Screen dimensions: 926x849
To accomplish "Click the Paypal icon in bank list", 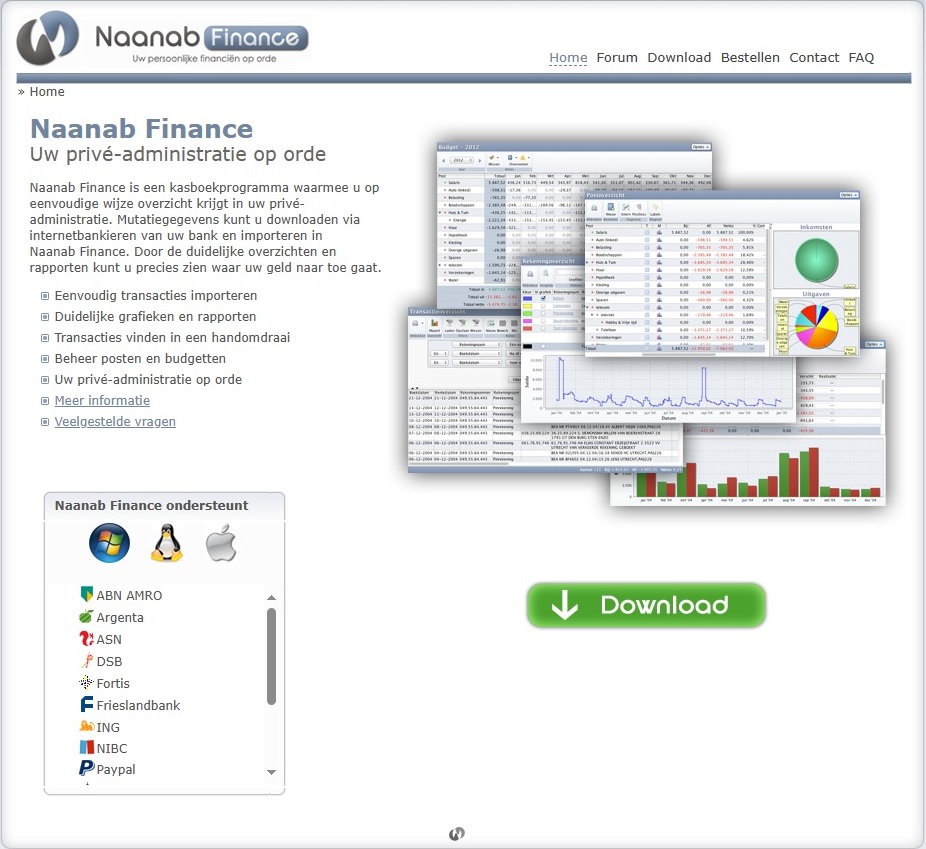I will 86,769.
